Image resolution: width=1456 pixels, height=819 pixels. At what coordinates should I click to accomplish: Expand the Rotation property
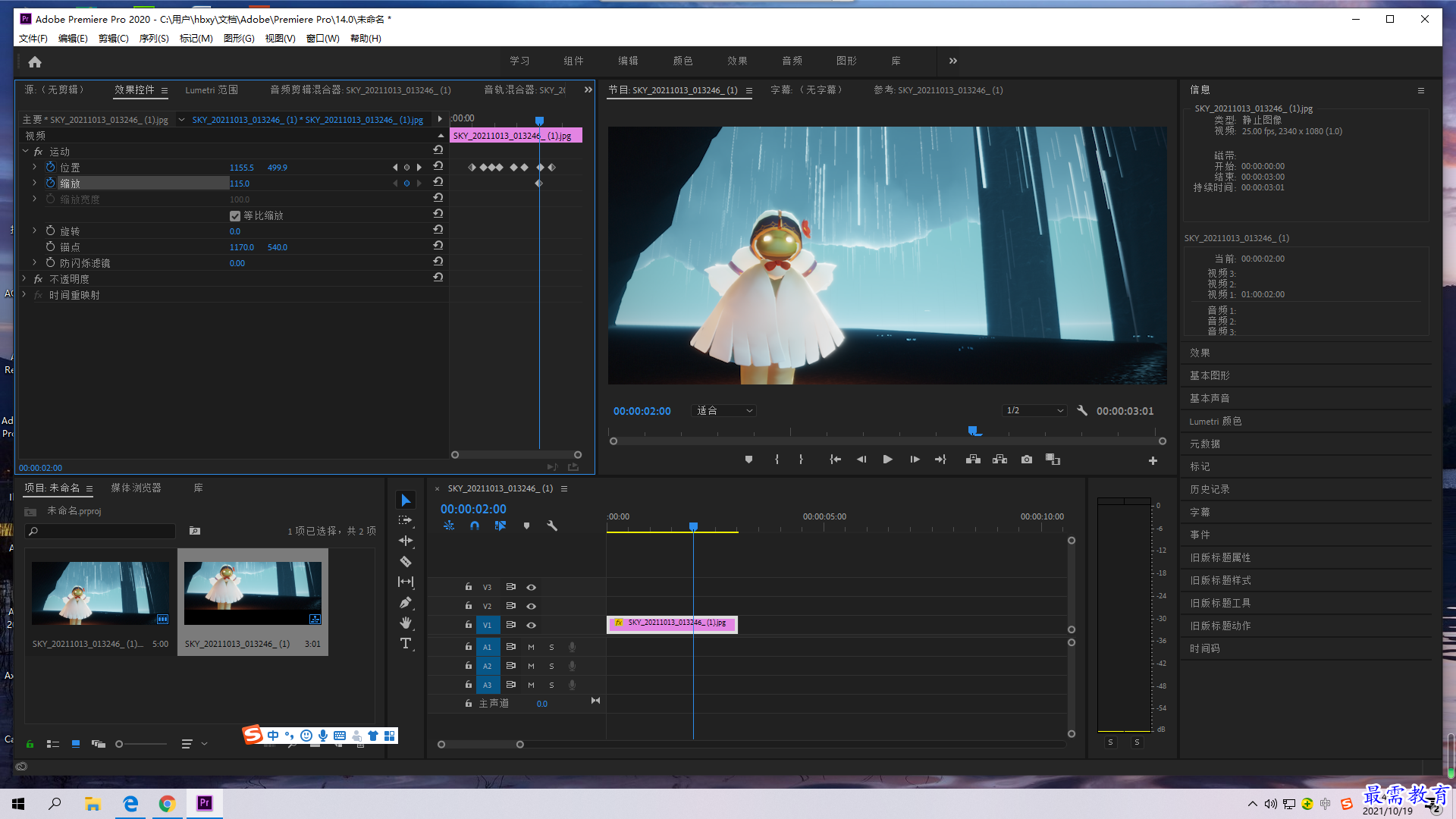coord(34,231)
